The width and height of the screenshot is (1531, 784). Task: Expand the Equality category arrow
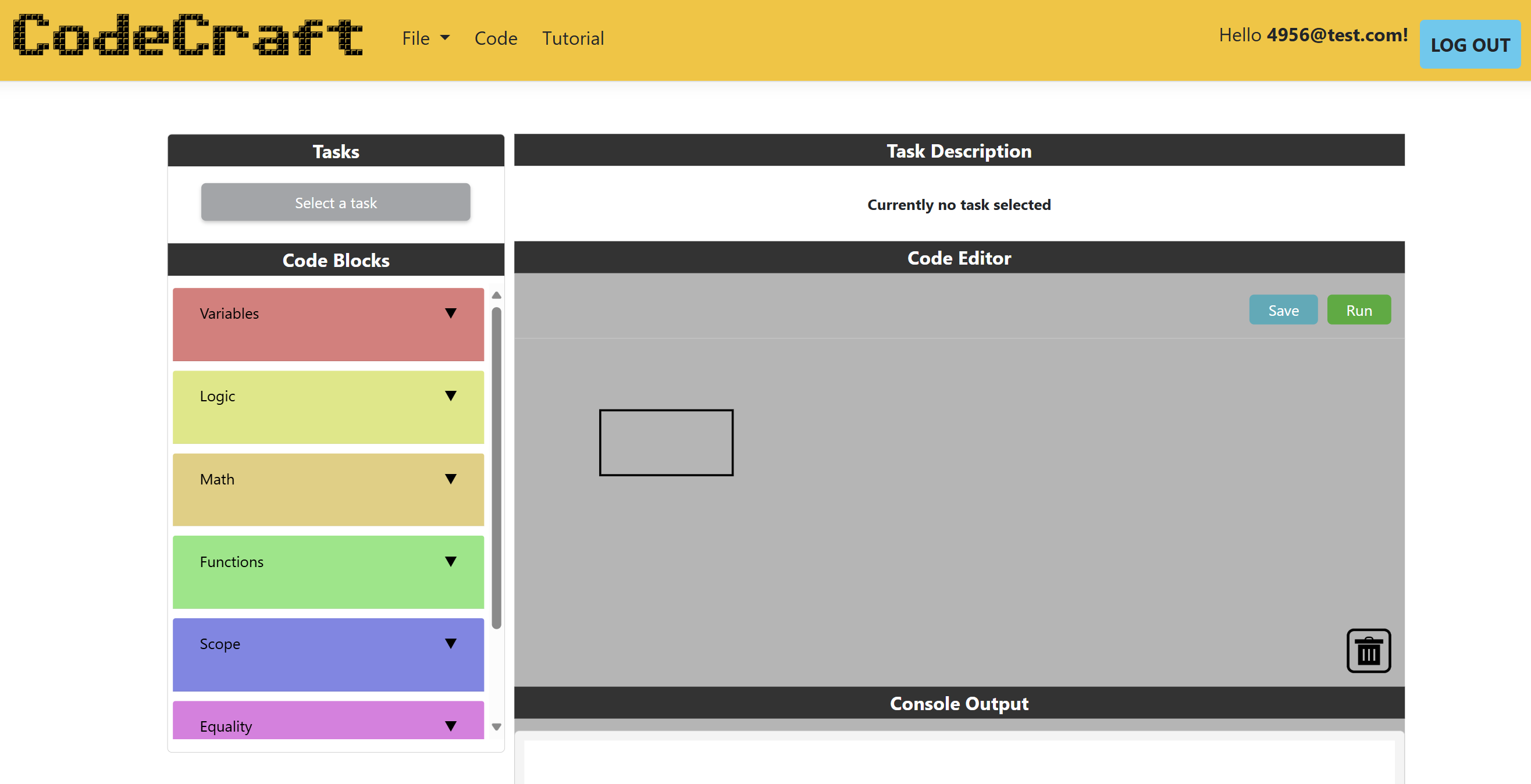tap(450, 726)
